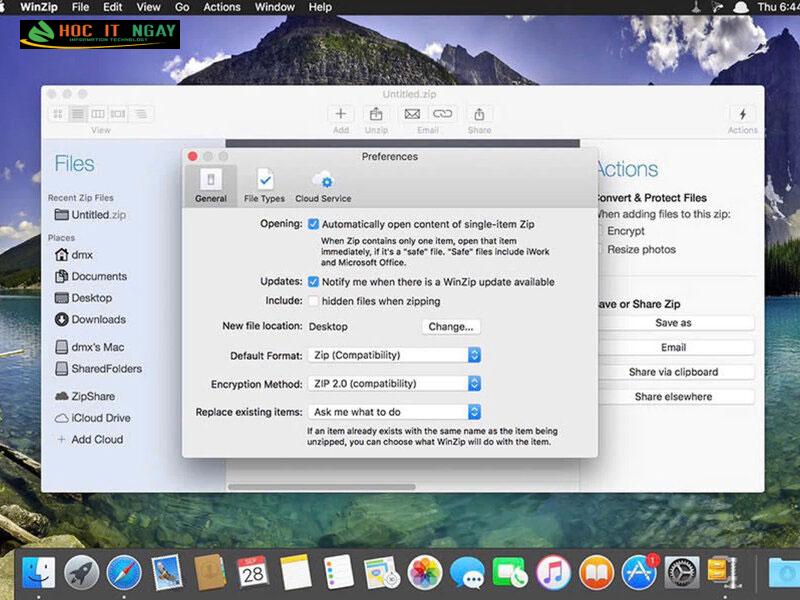
Task: Open the Replace existing items dropdown
Action: (x=394, y=412)
